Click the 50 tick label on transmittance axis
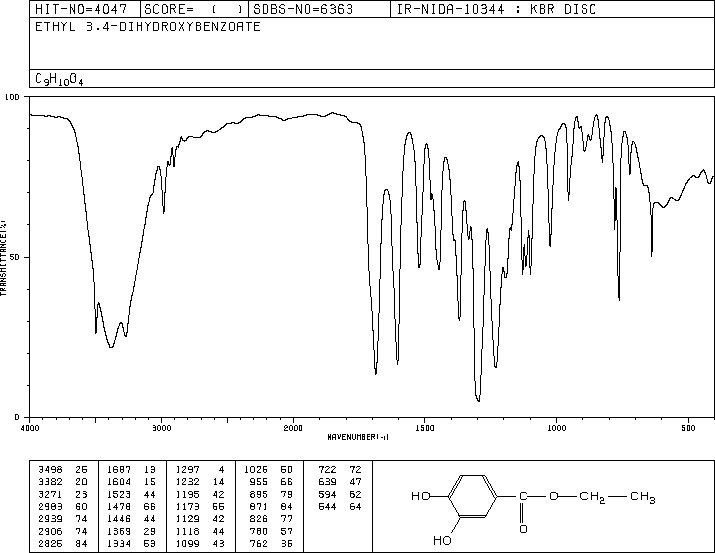The width and height of the screenshot is (715, 553). point(16,257)
